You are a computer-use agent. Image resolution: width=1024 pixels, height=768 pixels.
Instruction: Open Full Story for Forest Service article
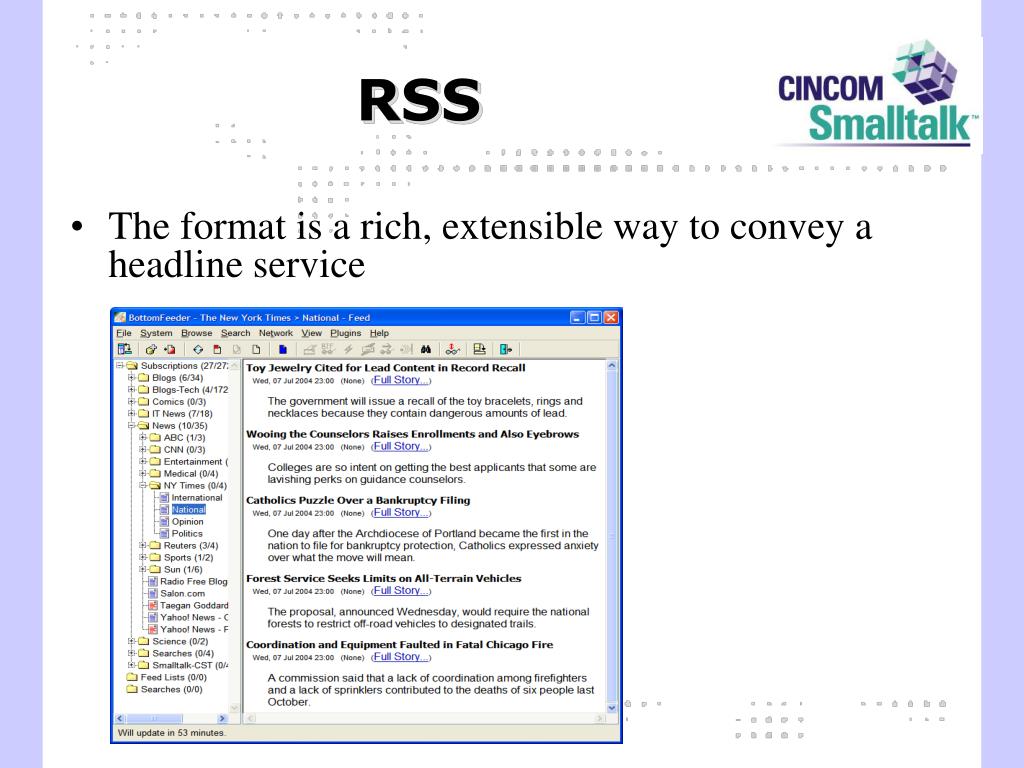(400, 590)
